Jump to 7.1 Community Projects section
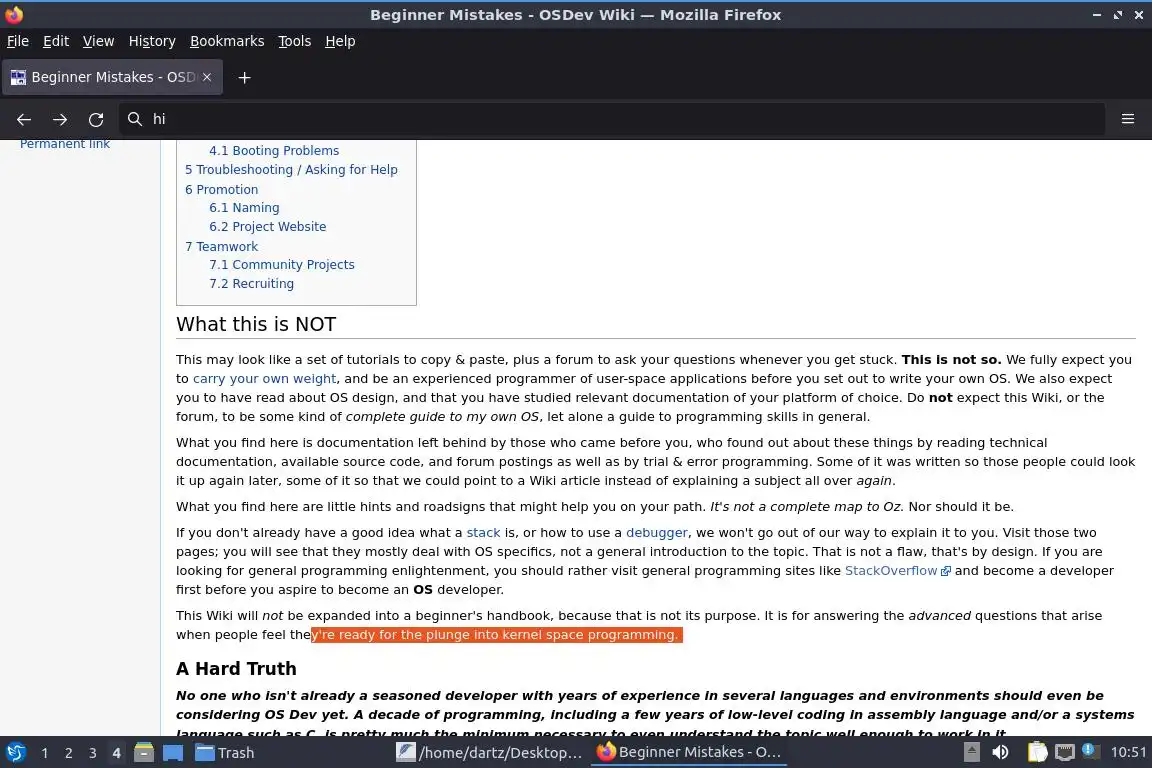The height and width of the screenshot is (768, 1152). pyautogui.click(x=281, y=265)
